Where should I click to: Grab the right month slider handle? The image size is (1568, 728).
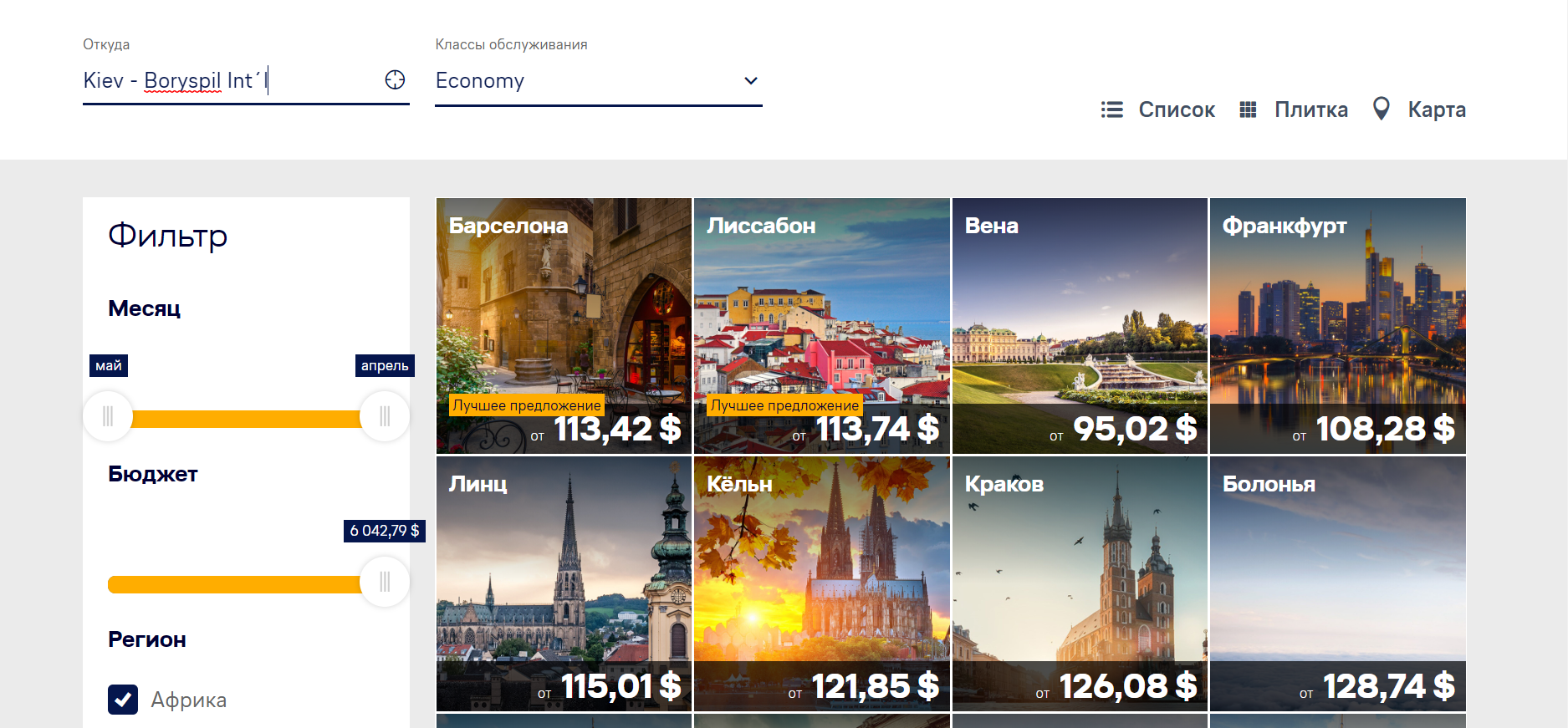click(x=385, y=416)
